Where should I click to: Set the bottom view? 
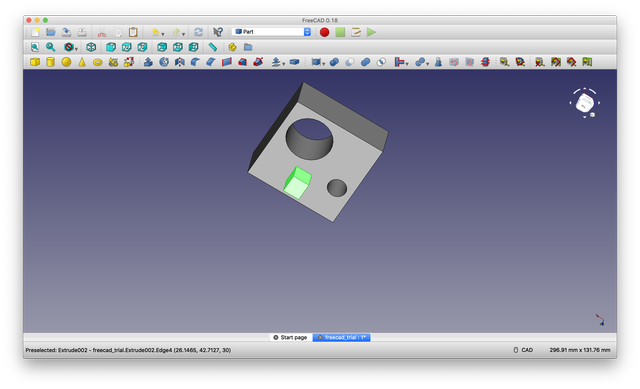[x=178, y=47]
